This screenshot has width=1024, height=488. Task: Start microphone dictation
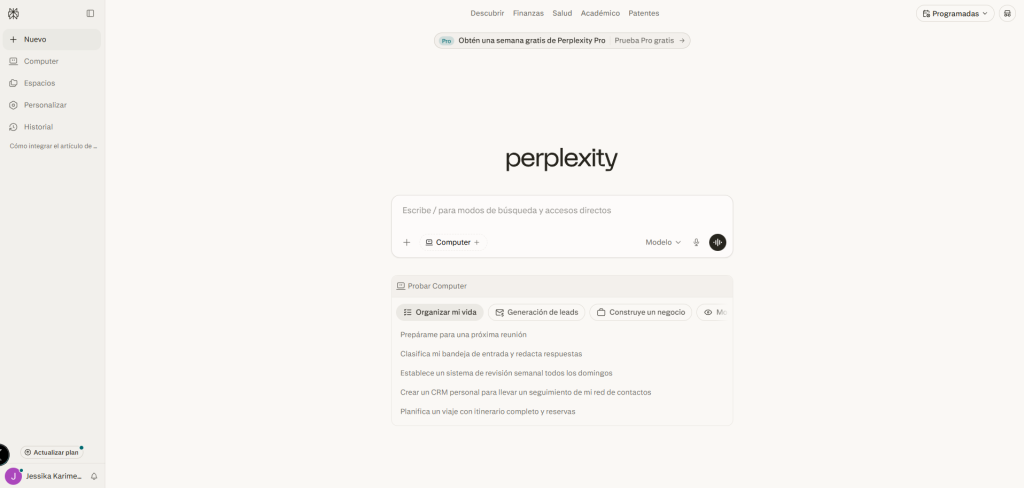[696, 242]
